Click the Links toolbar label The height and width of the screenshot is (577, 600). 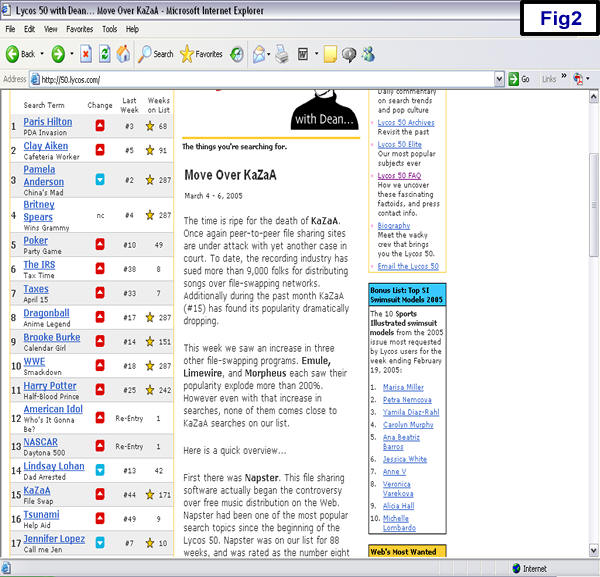click(x=549, y=79)
